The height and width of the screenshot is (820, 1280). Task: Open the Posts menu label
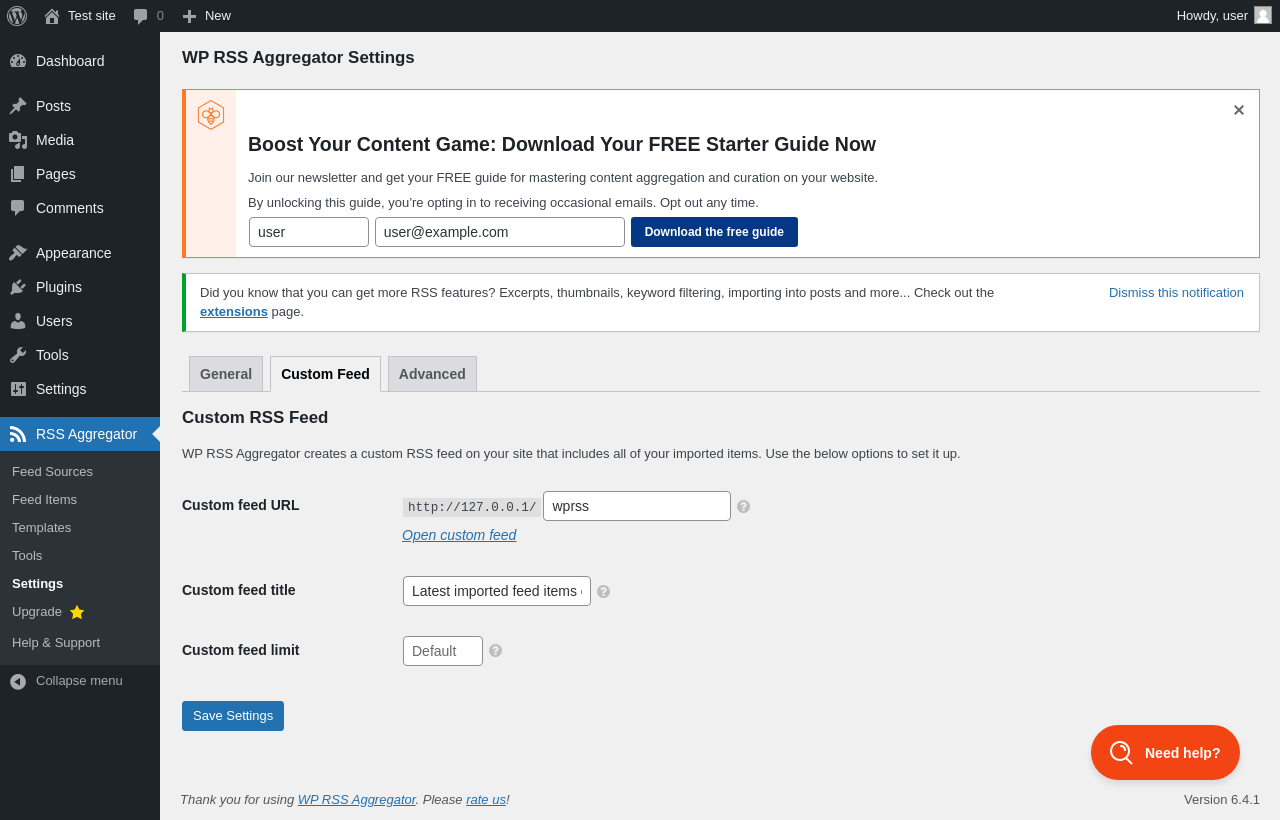[x=53, y=106]
